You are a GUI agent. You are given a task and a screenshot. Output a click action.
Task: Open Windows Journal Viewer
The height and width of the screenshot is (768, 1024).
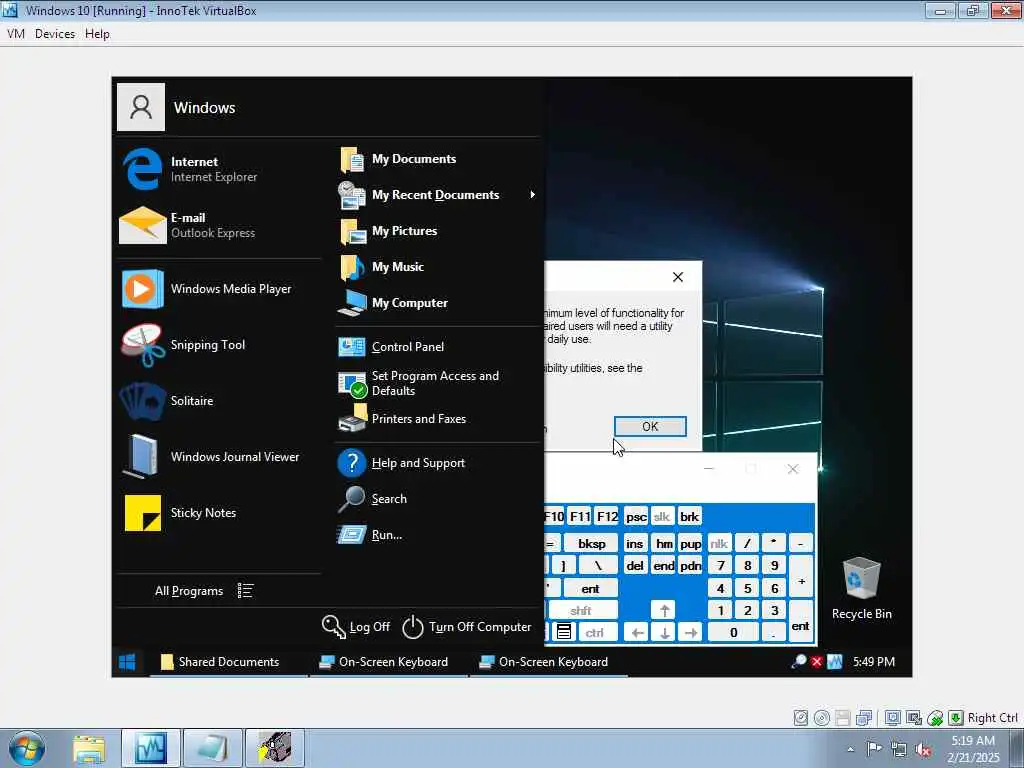pos(219,457)
